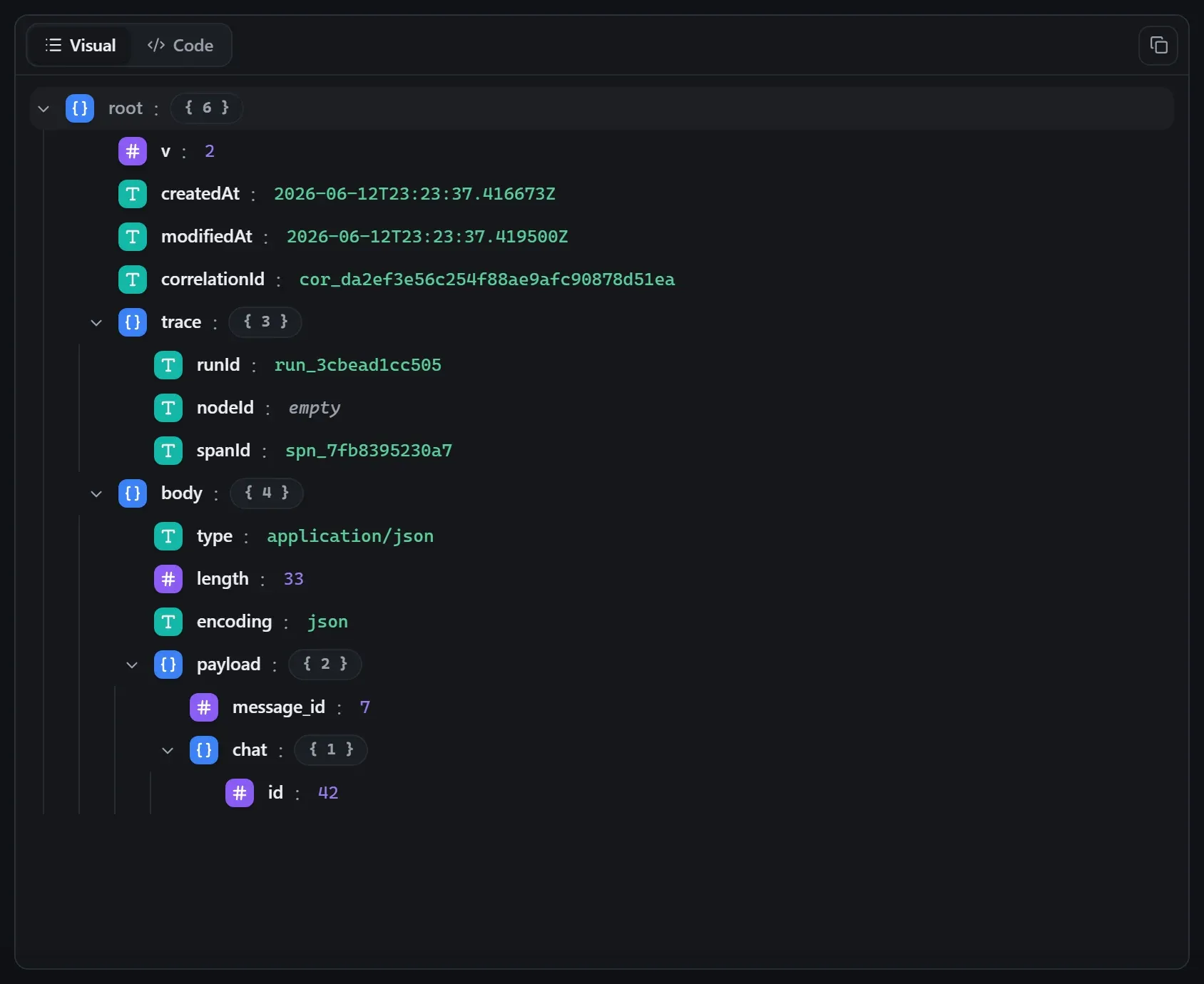The height and width of the screenshot is (984, 1204).
Task: Click the trace key label
Action: point(181,322)
